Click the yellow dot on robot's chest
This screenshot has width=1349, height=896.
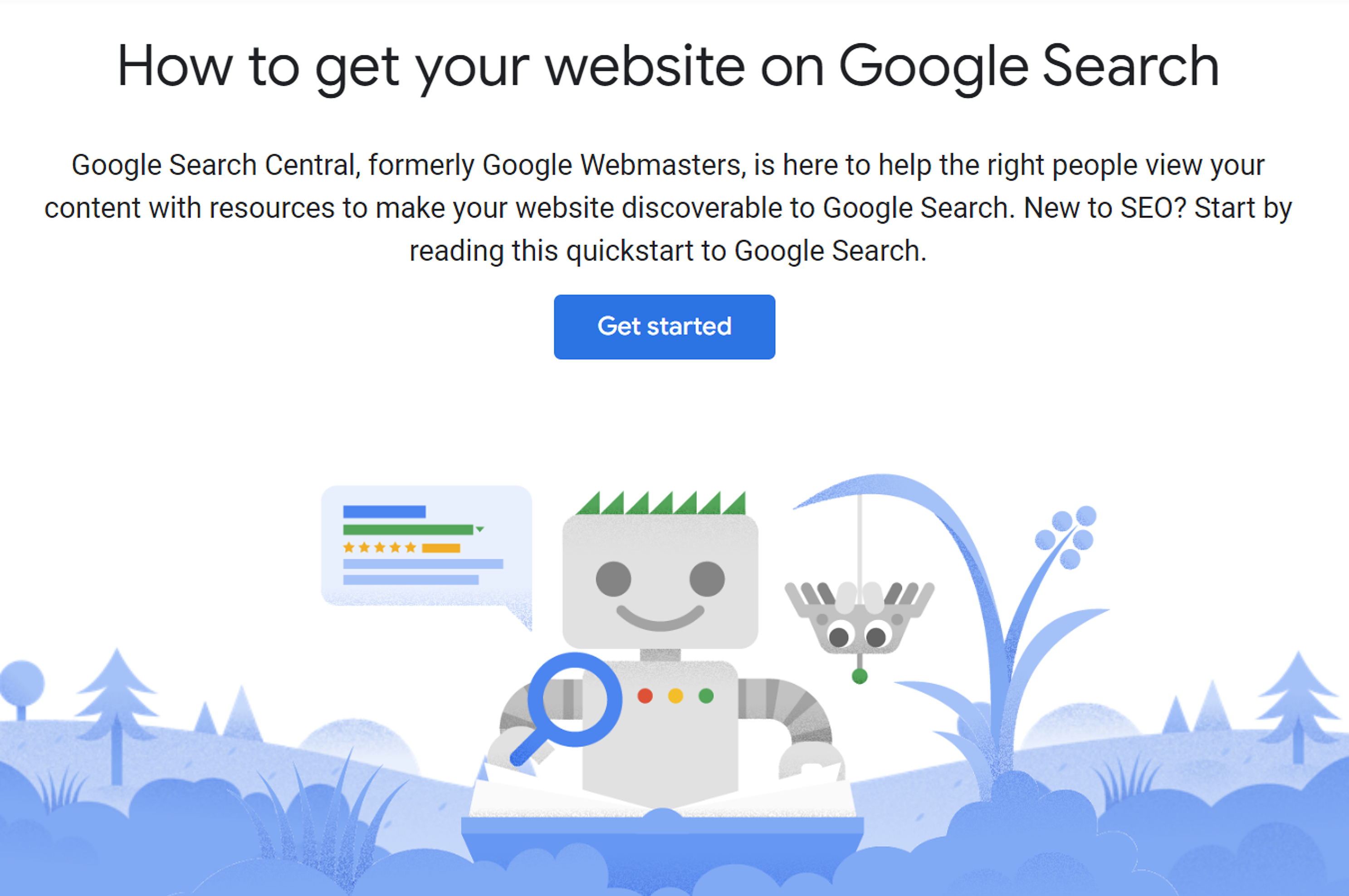[675, 696]
